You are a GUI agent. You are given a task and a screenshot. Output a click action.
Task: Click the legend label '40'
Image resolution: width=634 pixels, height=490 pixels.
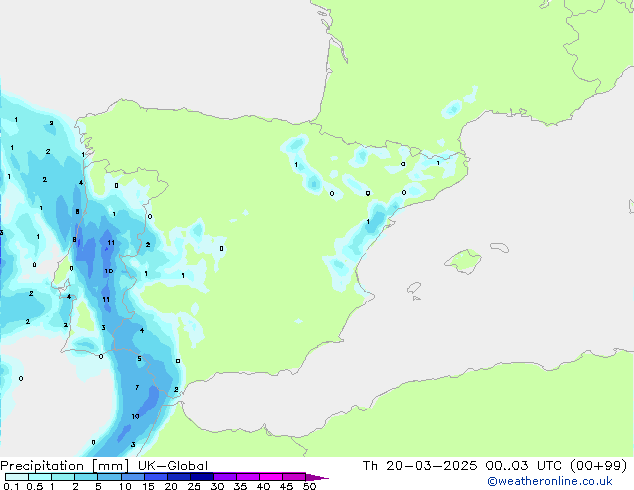click(x=263, y=486)
